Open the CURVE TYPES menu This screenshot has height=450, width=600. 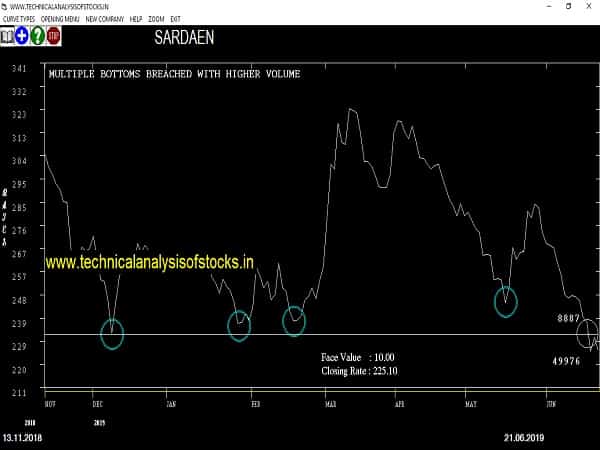pos(19,19)
